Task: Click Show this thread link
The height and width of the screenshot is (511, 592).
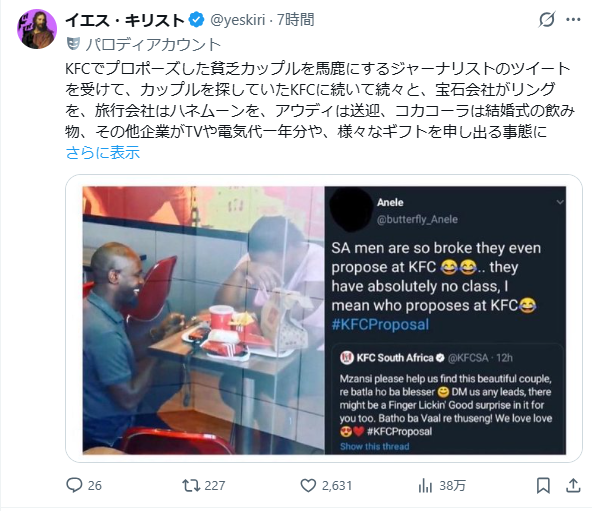Action: [x=375, y=446]
